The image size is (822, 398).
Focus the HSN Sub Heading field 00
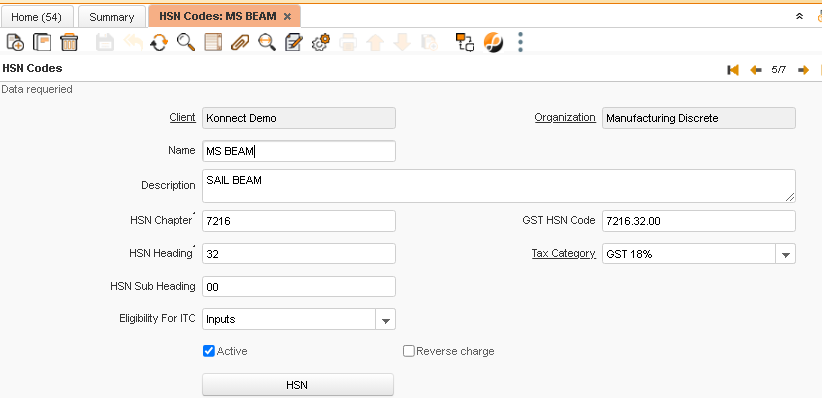tap(299, 287)
